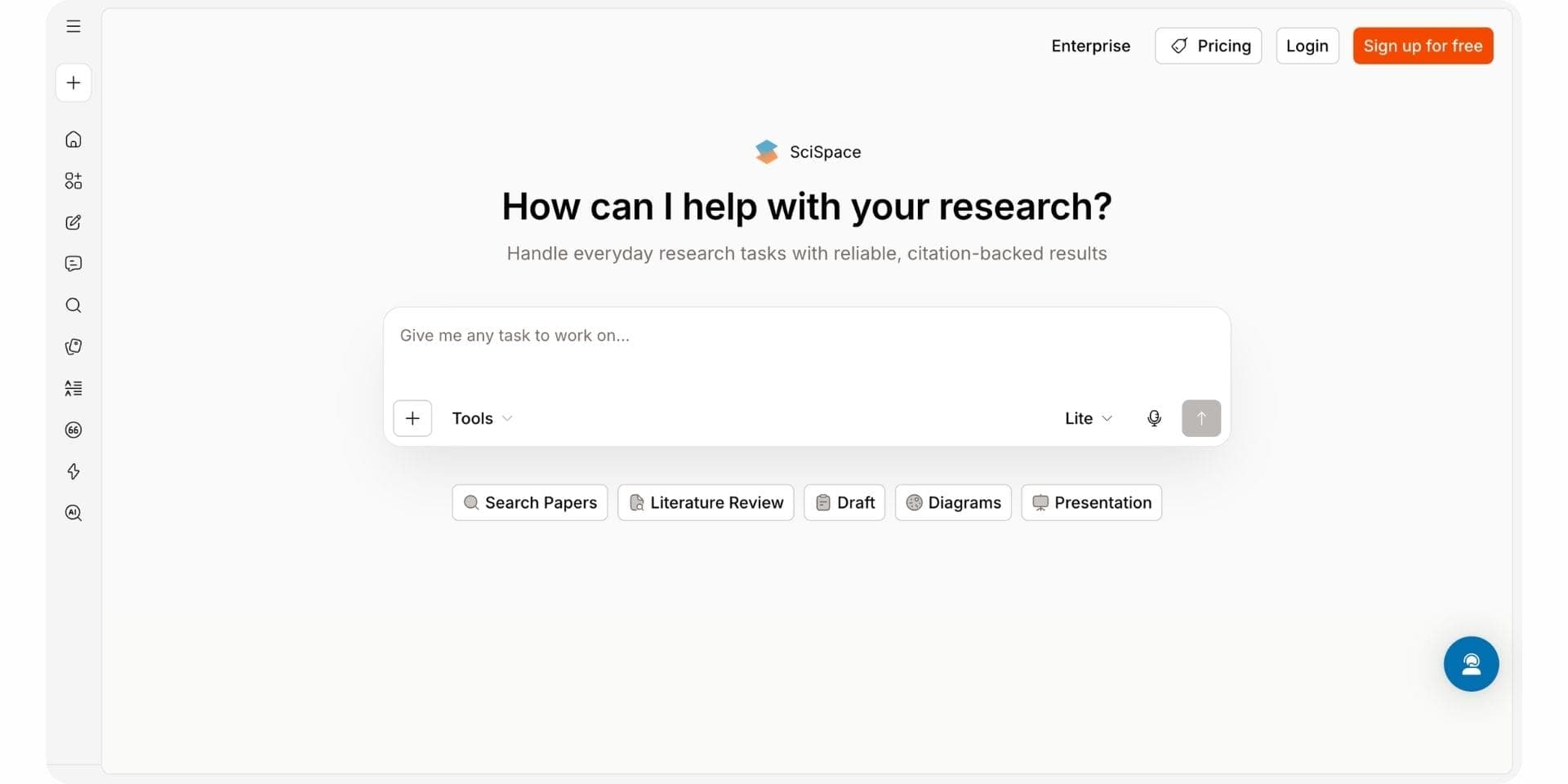This screenshot has height=784, width=1568.
Task: Click the magnifying glass icon in the sidebar
Action: point(73,305)
